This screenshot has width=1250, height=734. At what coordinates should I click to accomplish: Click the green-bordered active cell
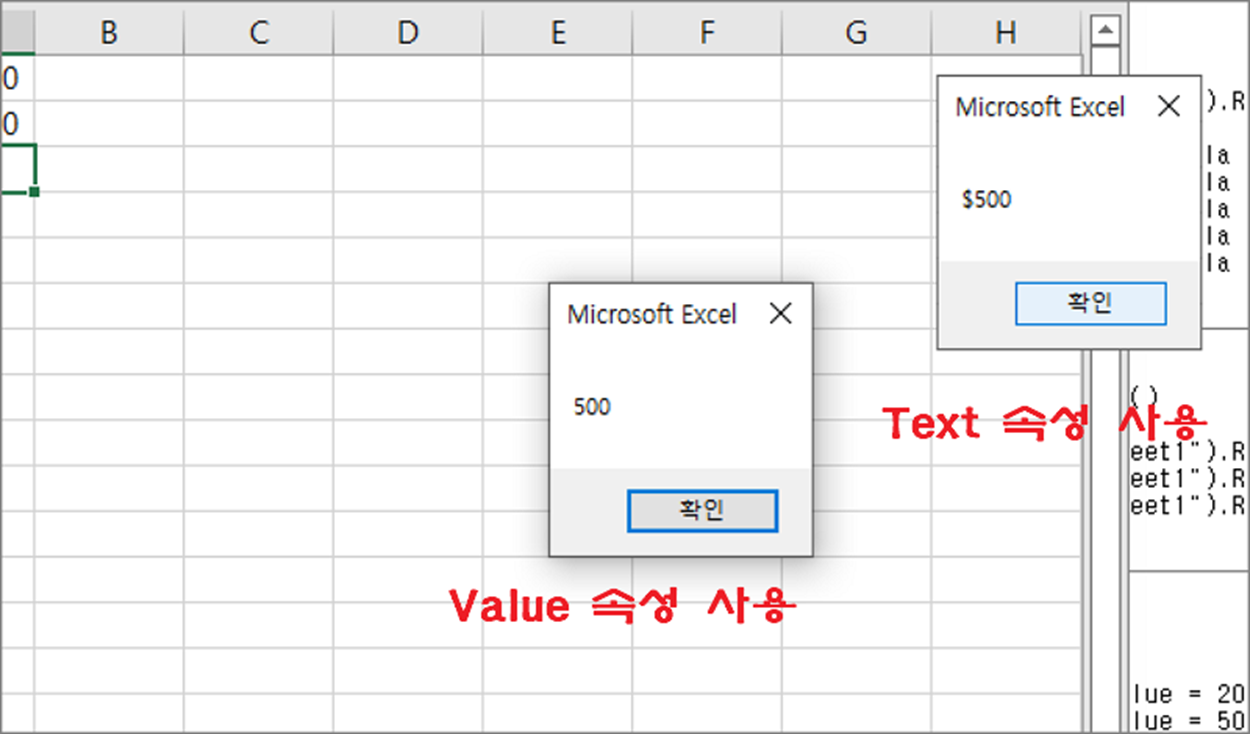17,168
